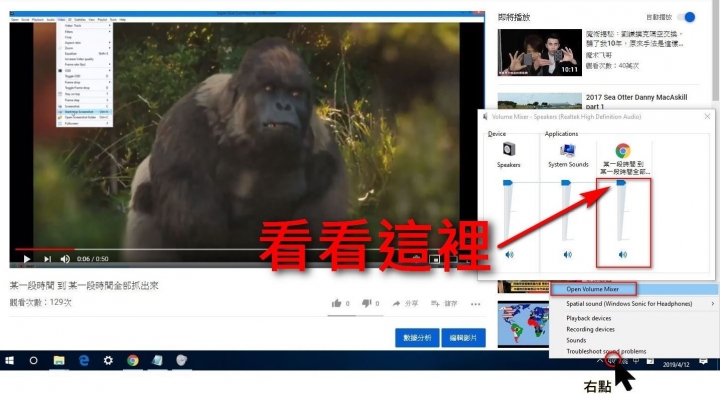Adjust the Speakers volume slider handle
This screenshot has height=394, width=720.
508,183
